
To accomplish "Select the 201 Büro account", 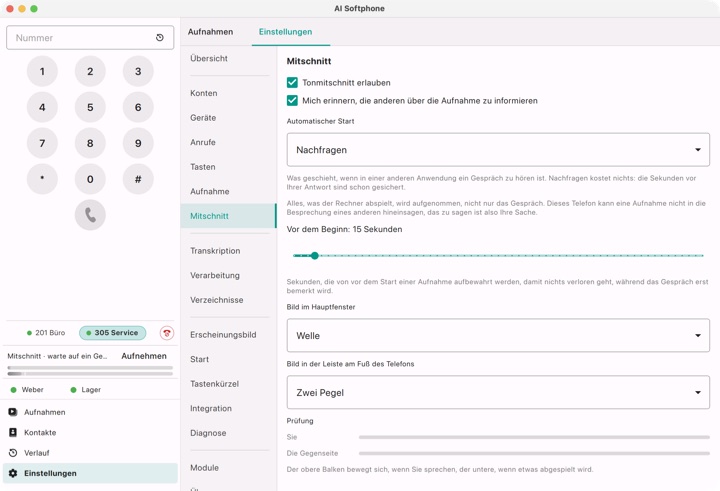I will point(46,333).
